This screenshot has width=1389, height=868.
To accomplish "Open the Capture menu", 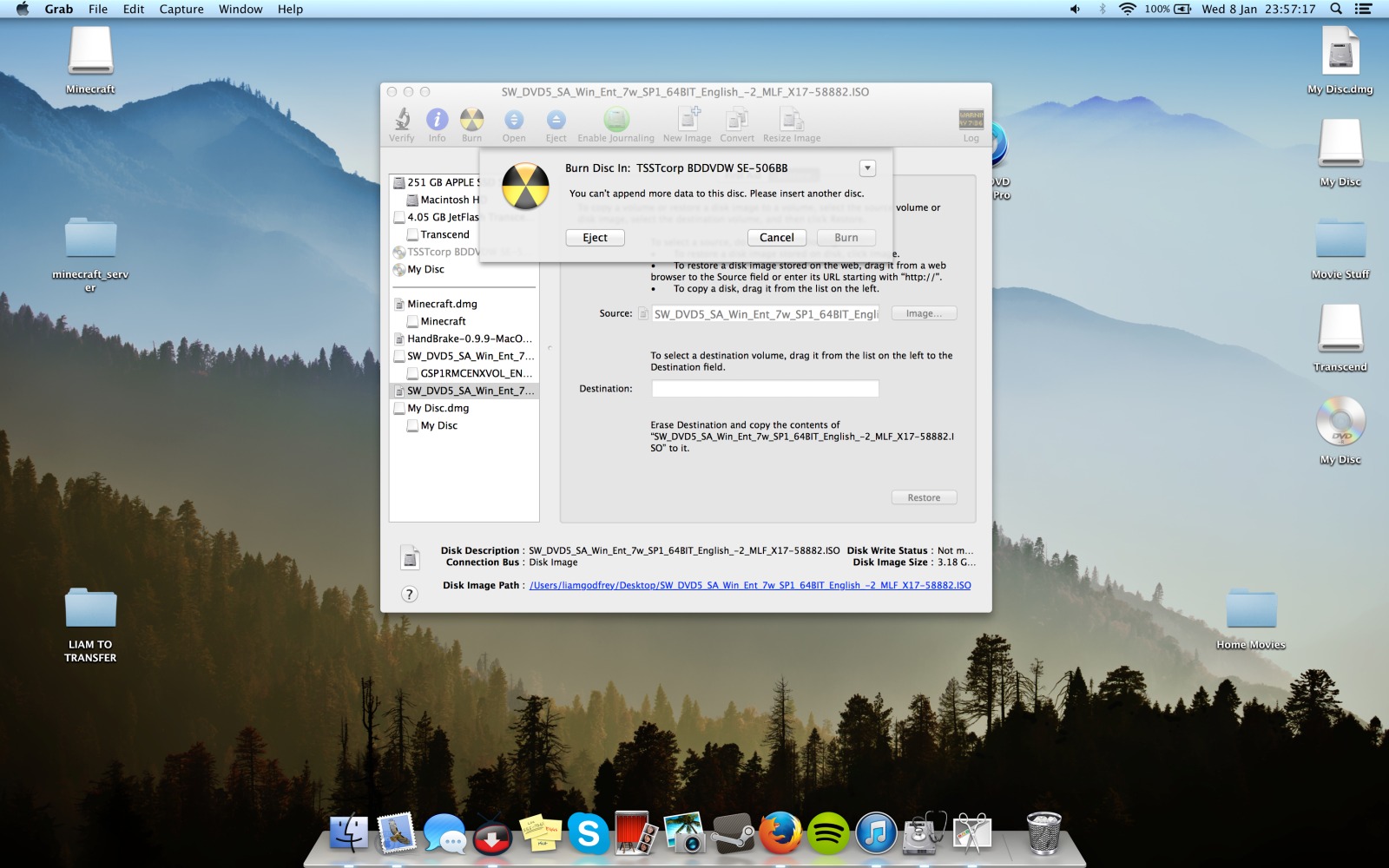I will tap(181, 9).
